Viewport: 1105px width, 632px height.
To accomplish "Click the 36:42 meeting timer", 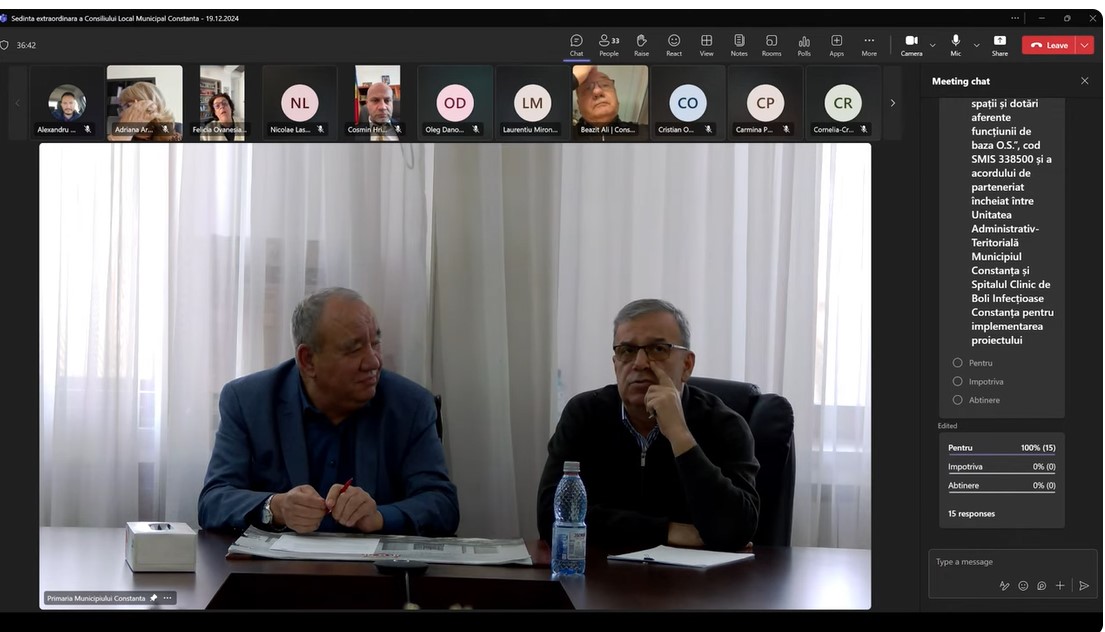I will (x=26, y=45).
